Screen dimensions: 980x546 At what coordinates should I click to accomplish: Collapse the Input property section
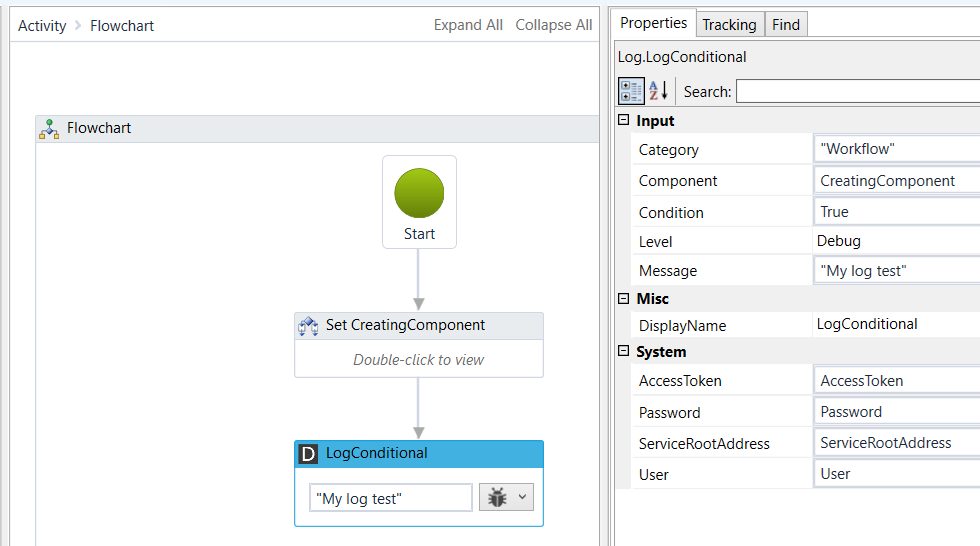(x=624, y=121)
